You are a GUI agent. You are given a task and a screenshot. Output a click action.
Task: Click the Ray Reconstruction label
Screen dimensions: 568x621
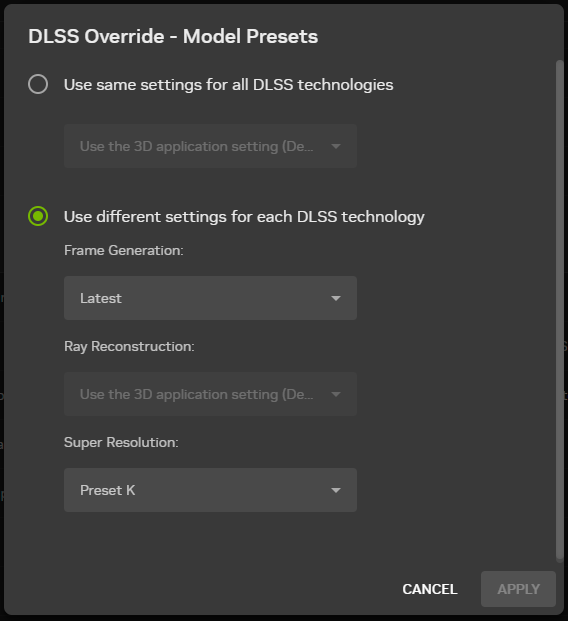(129, 347)
